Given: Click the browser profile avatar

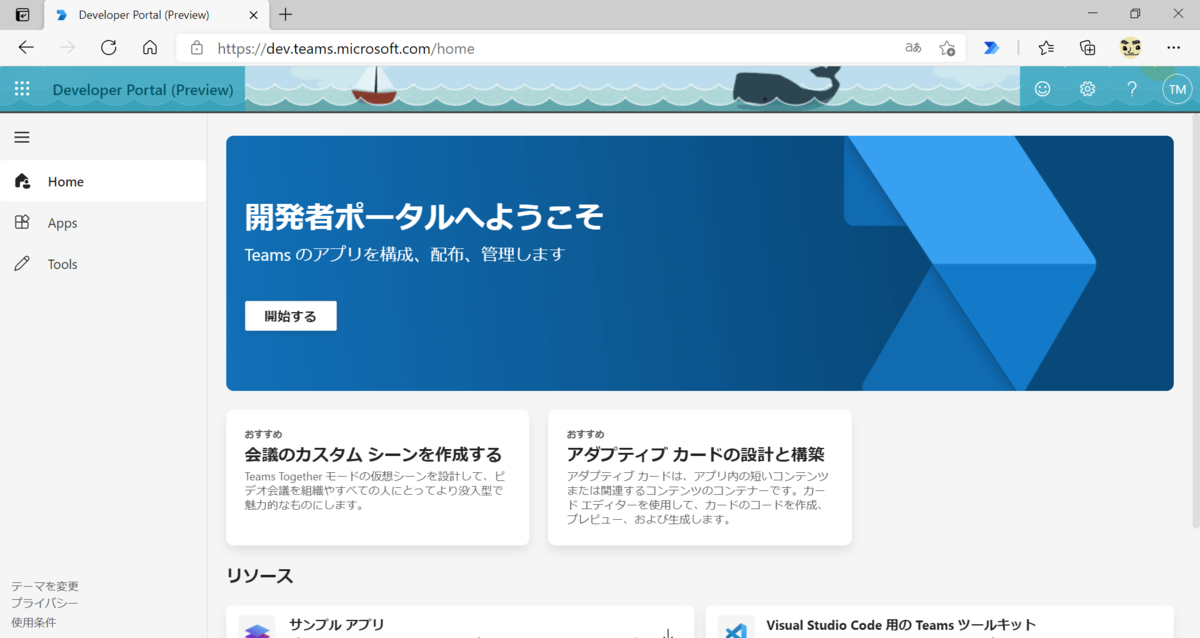Looking at the screenshot, I should coord(1130,47).
